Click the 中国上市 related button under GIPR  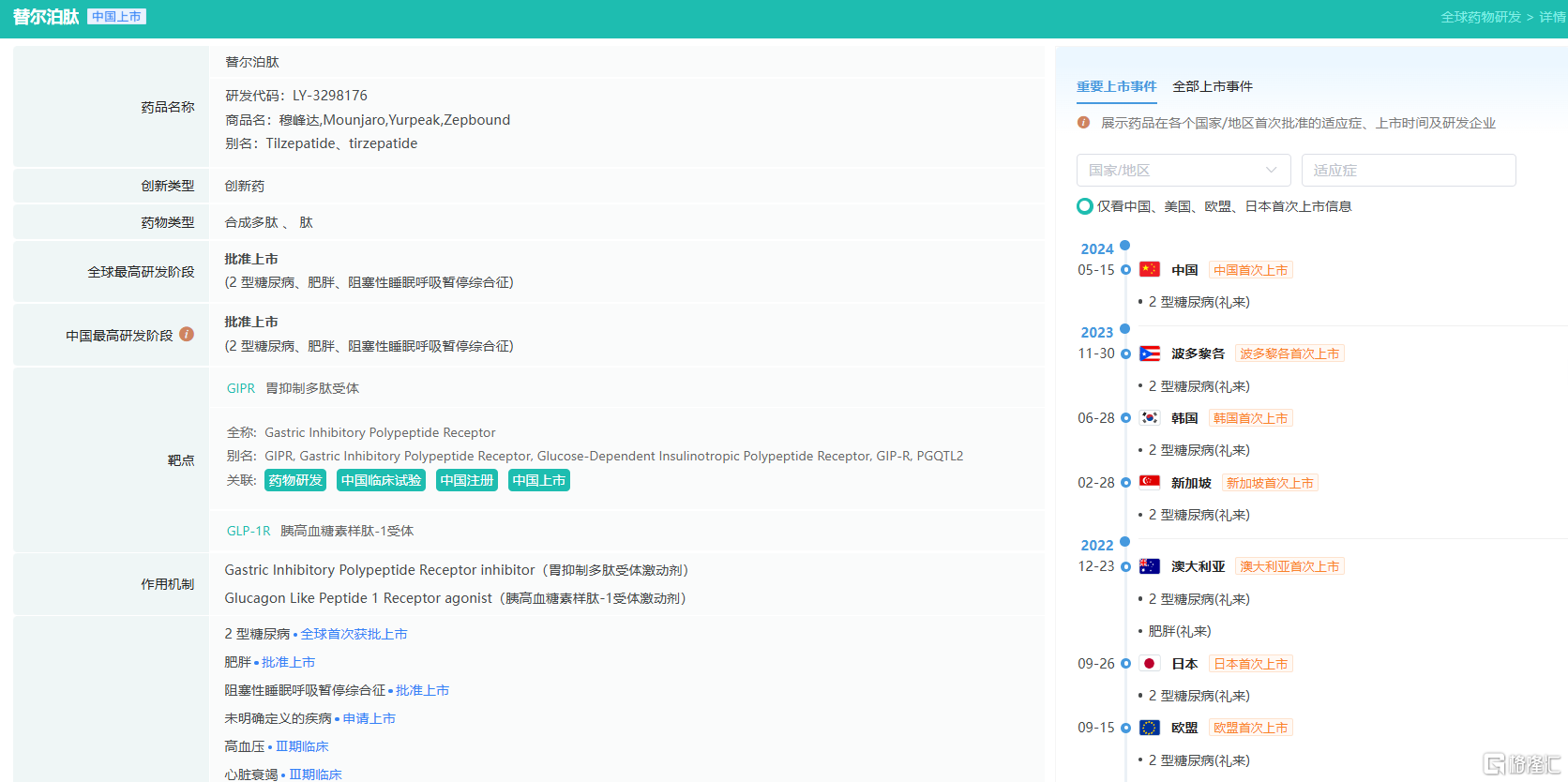[539, 480]
